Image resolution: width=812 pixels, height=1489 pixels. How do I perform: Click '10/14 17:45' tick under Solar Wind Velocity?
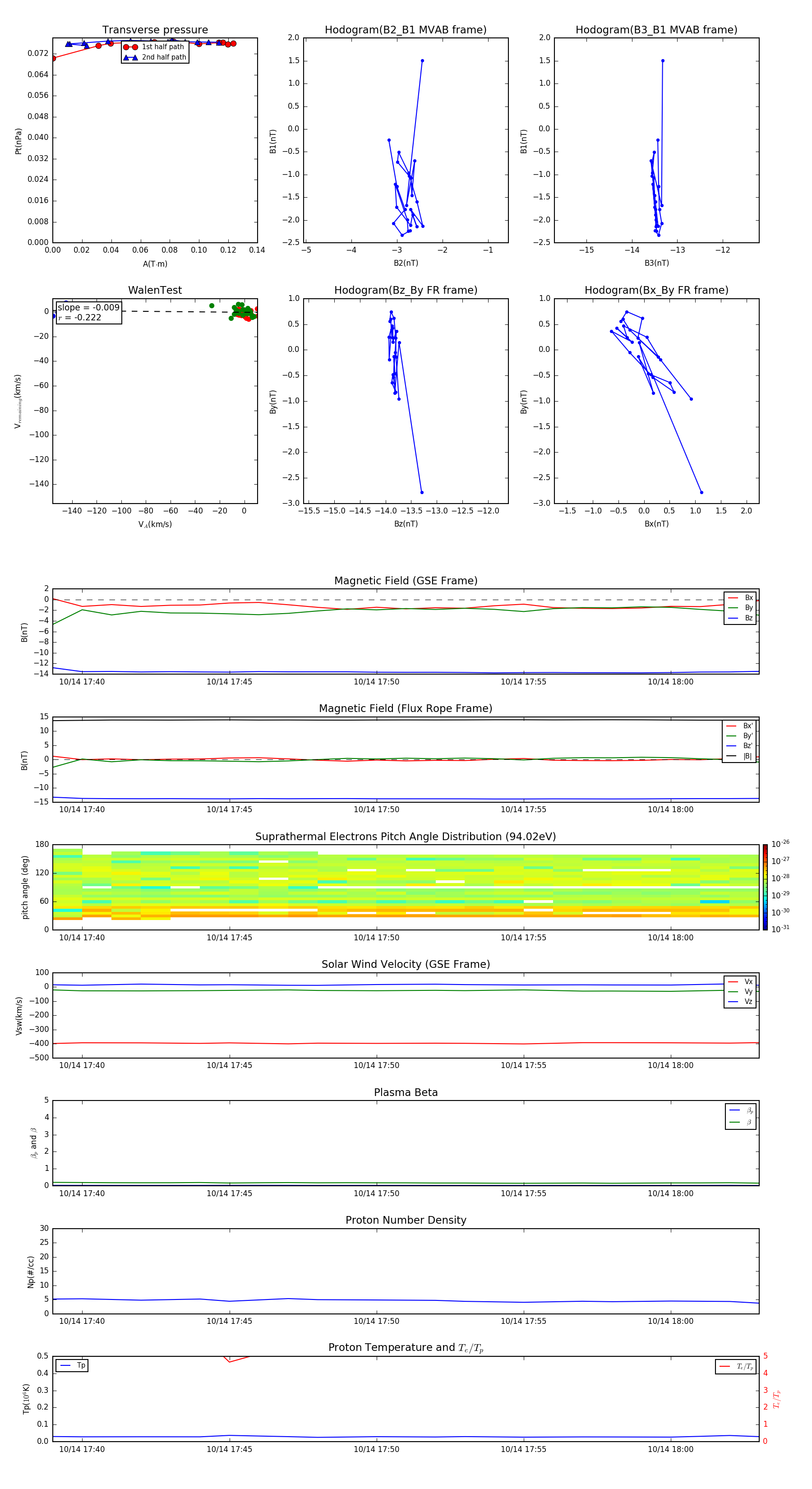click(x=230, y=1065)
